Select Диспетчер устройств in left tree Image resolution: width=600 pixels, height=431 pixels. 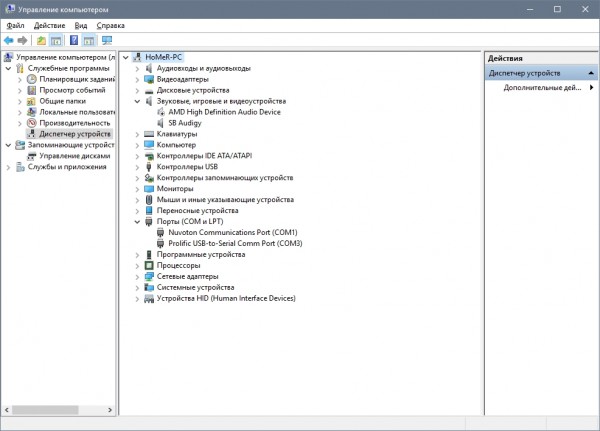[x=75, y=134]
